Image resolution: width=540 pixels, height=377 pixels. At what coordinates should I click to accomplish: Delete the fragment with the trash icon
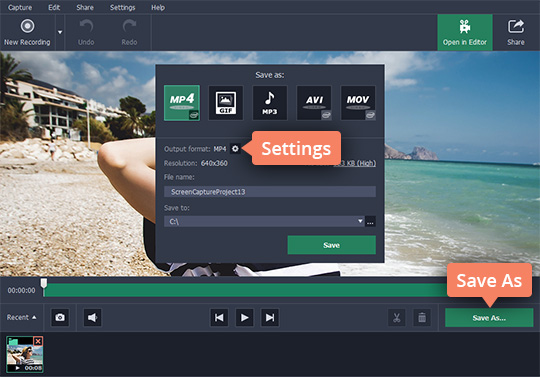pyautogui.click(x=422, y=317)
